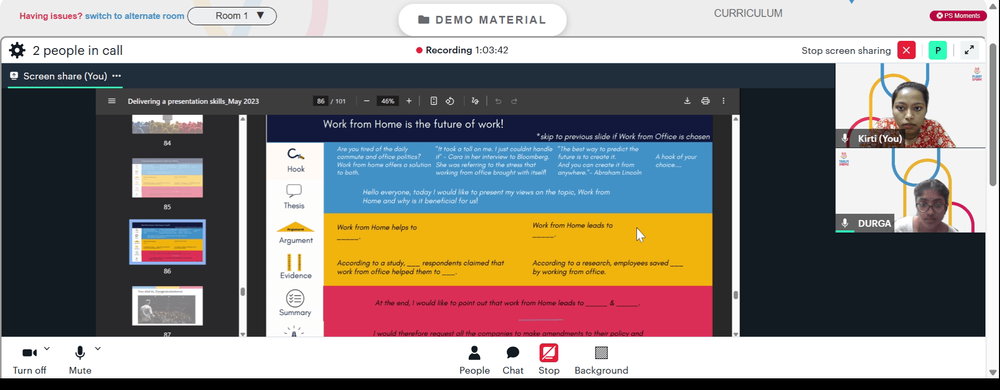Viewport: 1000px width, 390px height.
Task: Click the Recording 1:03:42 indicator
Action: tap(462, 50)
